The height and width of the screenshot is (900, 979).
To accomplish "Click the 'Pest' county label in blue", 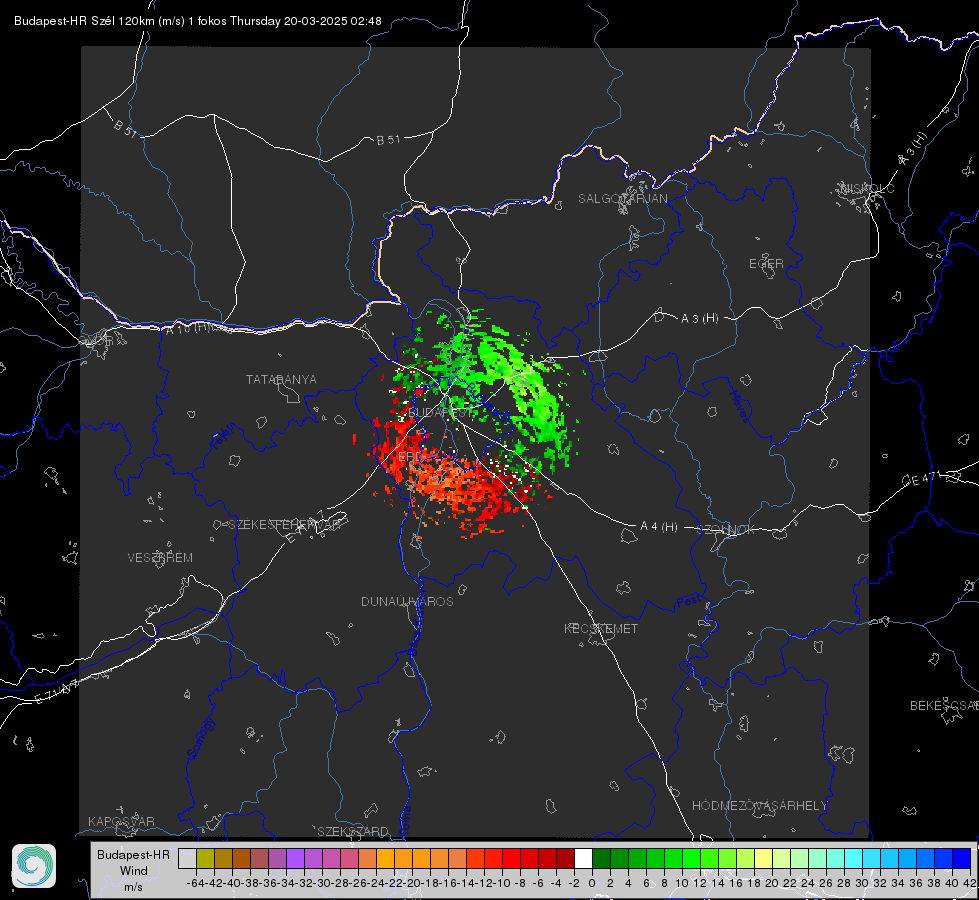I will click(x=688, y=601).
